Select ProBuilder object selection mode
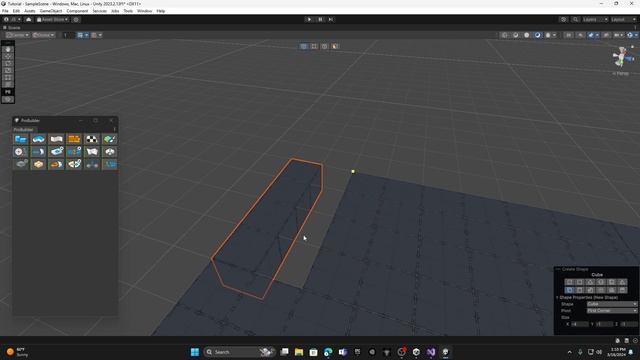This screenshot has height=360, width=640. 304,47
